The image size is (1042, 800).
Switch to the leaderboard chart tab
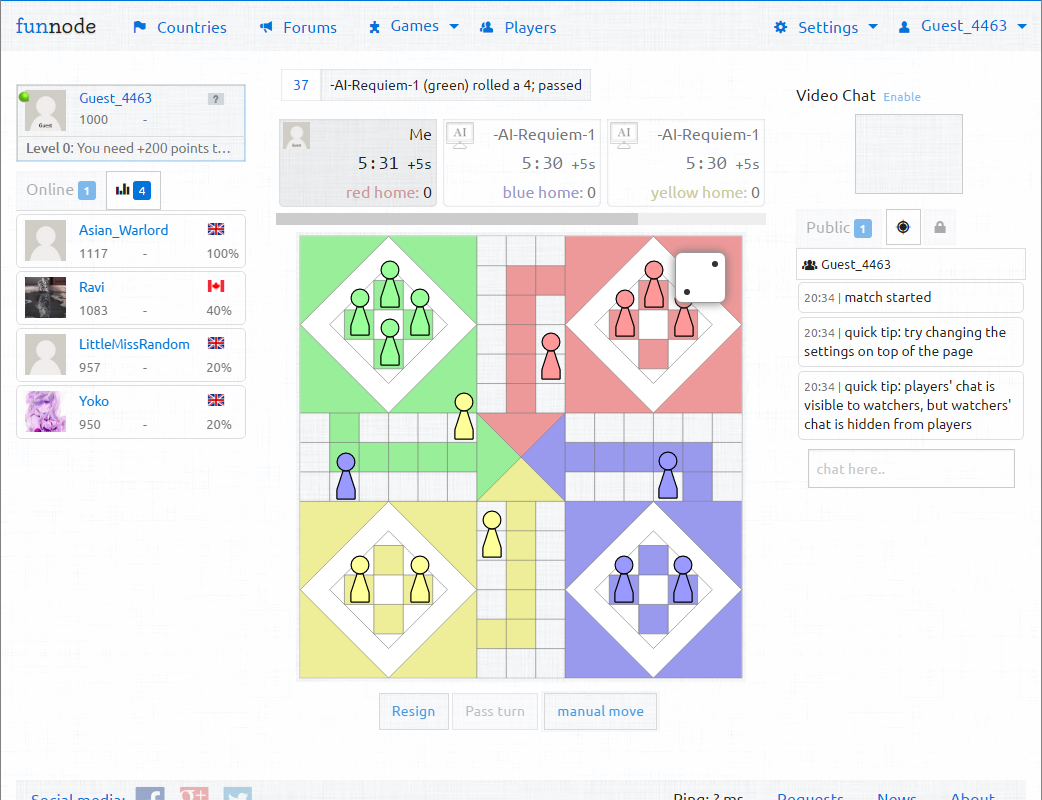133,190
